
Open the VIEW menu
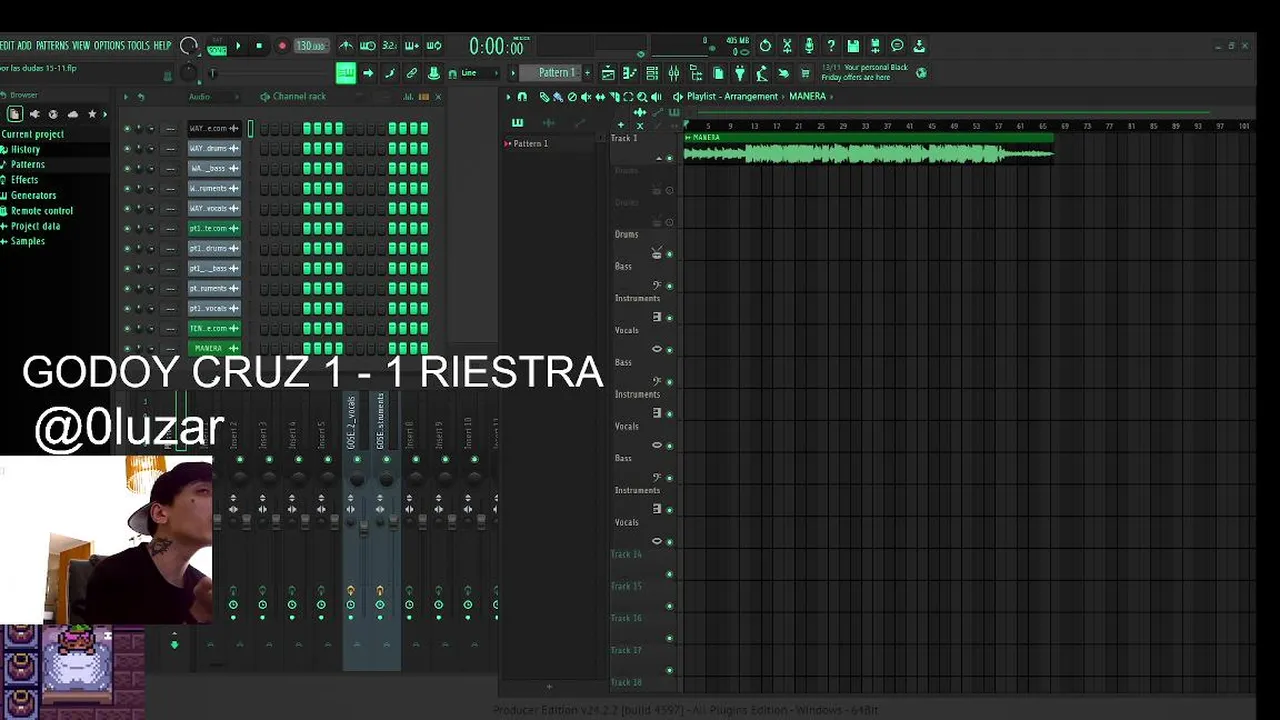81,46
